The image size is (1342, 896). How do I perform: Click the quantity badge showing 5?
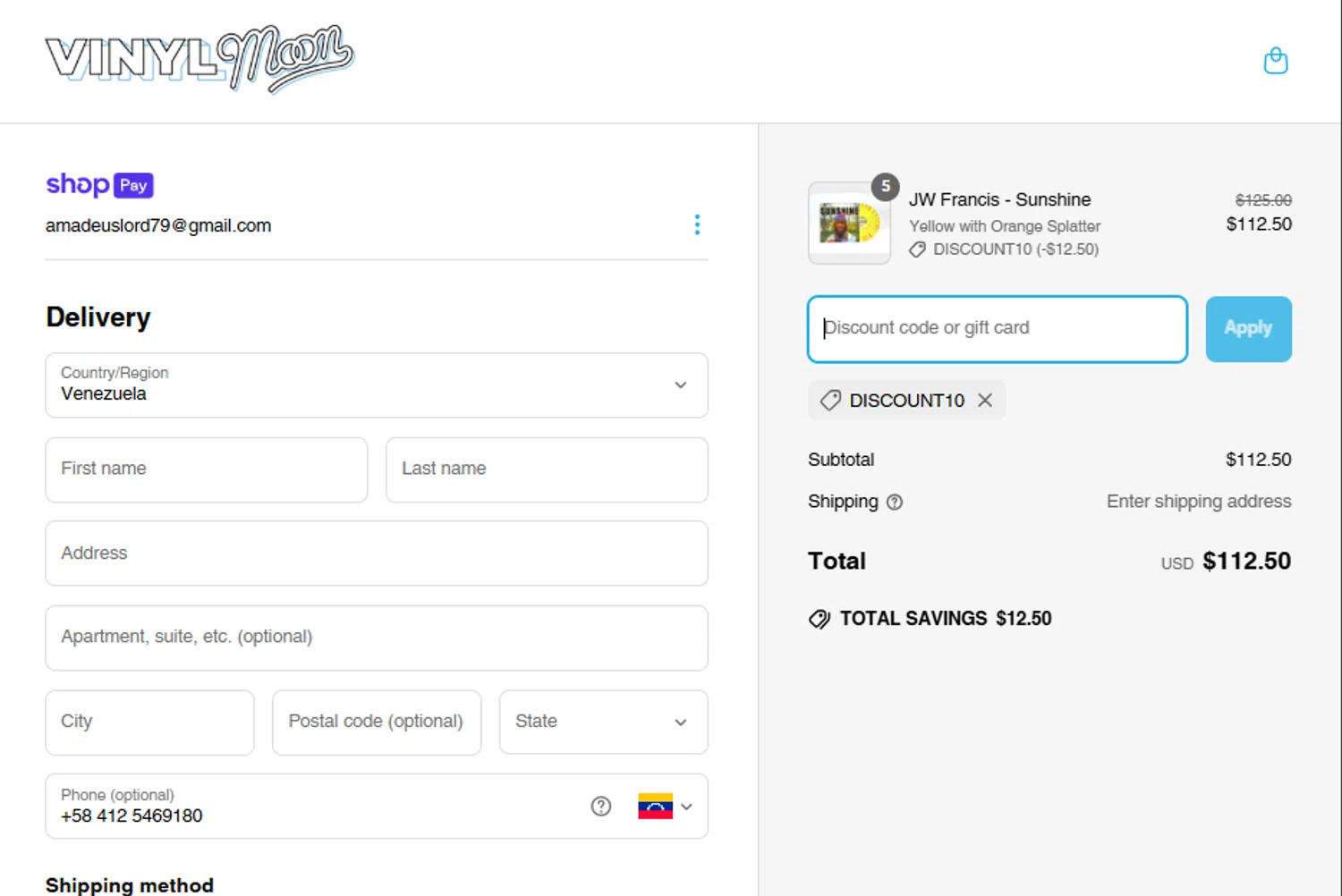[886, 186]
